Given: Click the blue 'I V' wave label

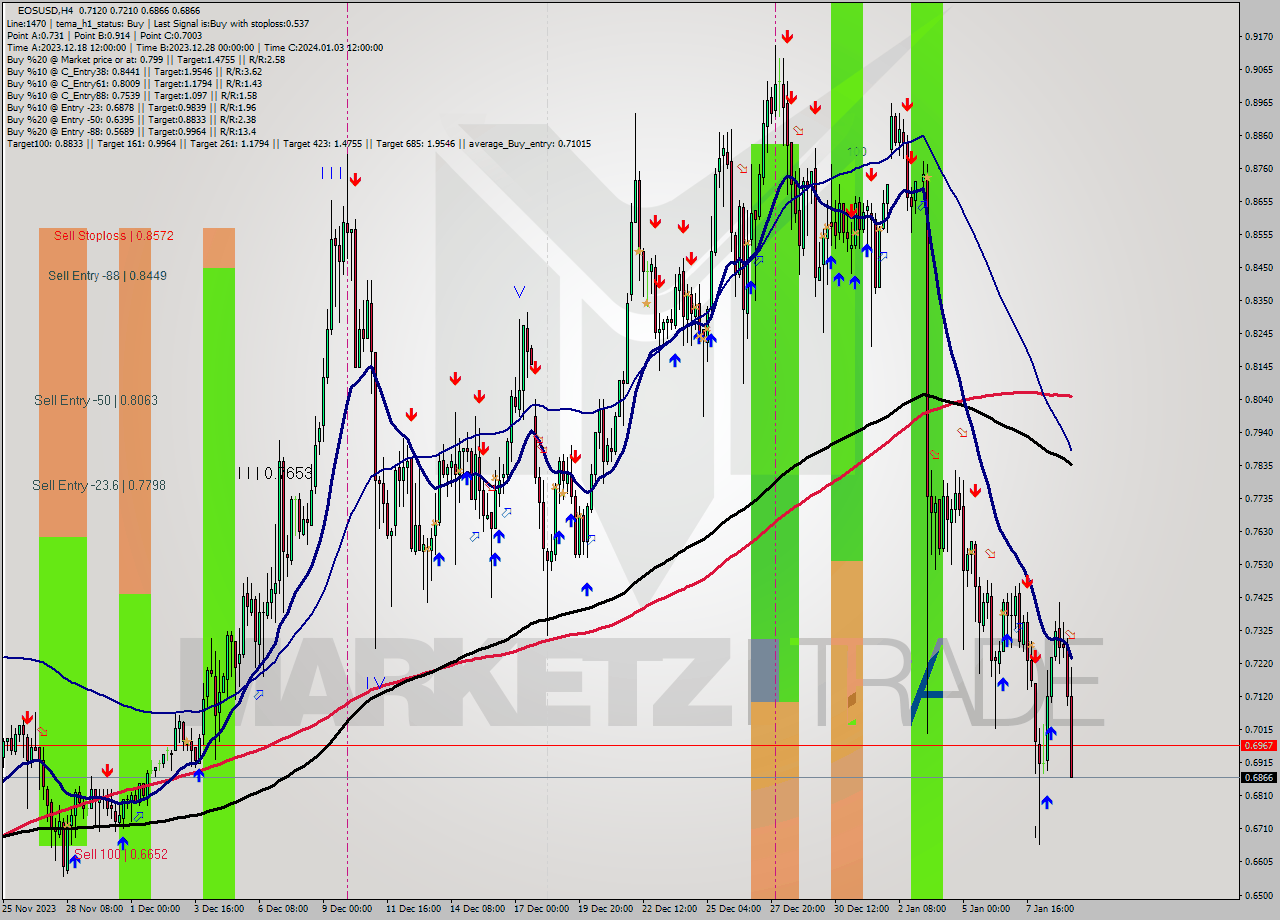Looking at the screenshot, I should [x=375, y=682].
